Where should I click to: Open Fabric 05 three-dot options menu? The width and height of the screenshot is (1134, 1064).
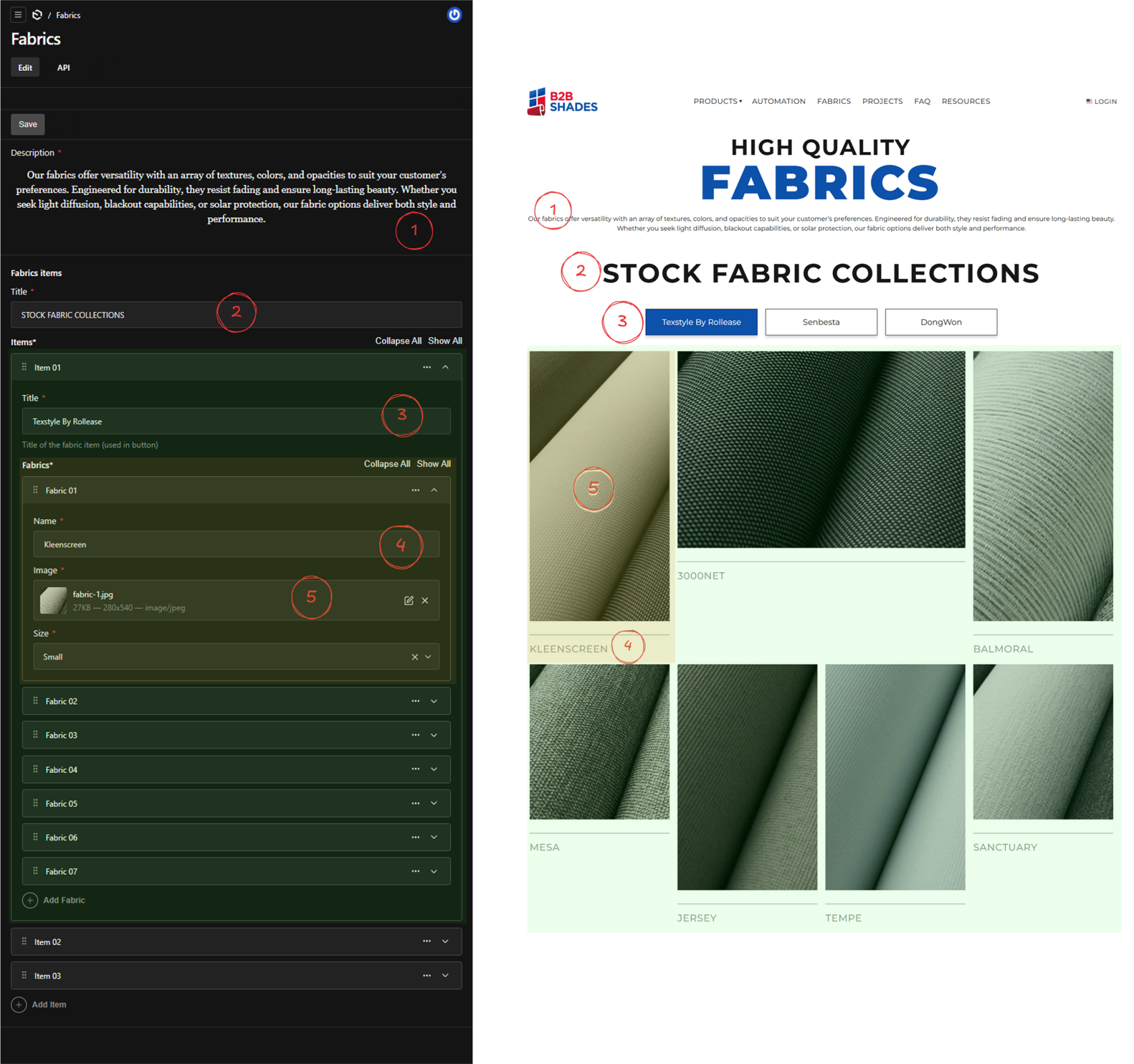pos(415,803)
